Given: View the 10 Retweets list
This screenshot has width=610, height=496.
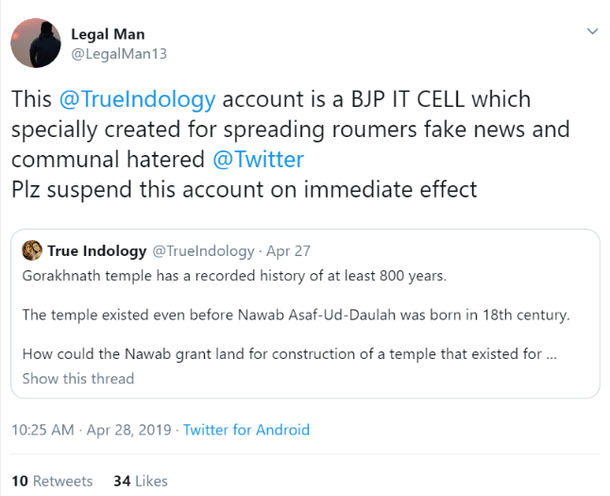Looking at the screenshot, I should (51, 481).
